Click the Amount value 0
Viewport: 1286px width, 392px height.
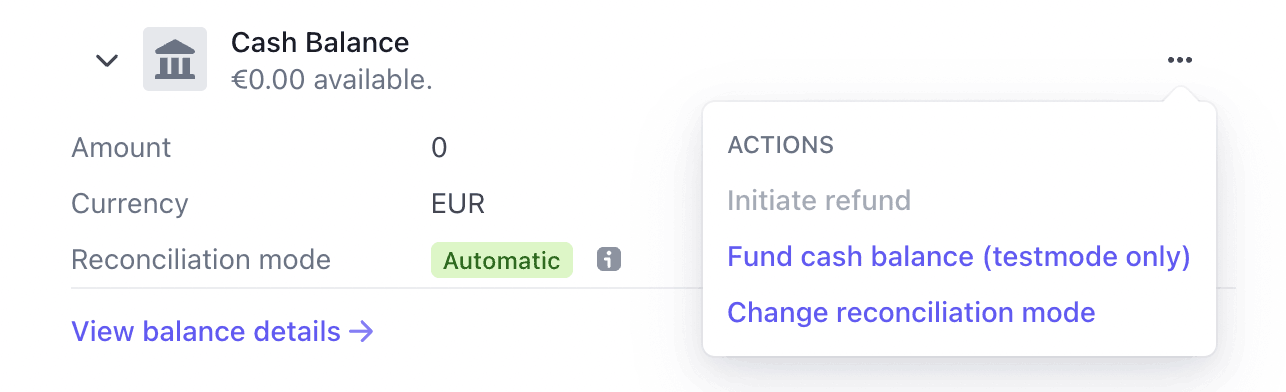[x=439, y=148]
